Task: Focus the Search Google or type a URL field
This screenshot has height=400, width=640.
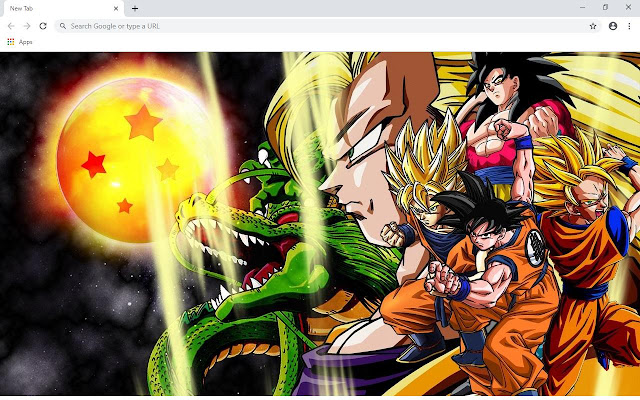Action: tap(328, 26)
